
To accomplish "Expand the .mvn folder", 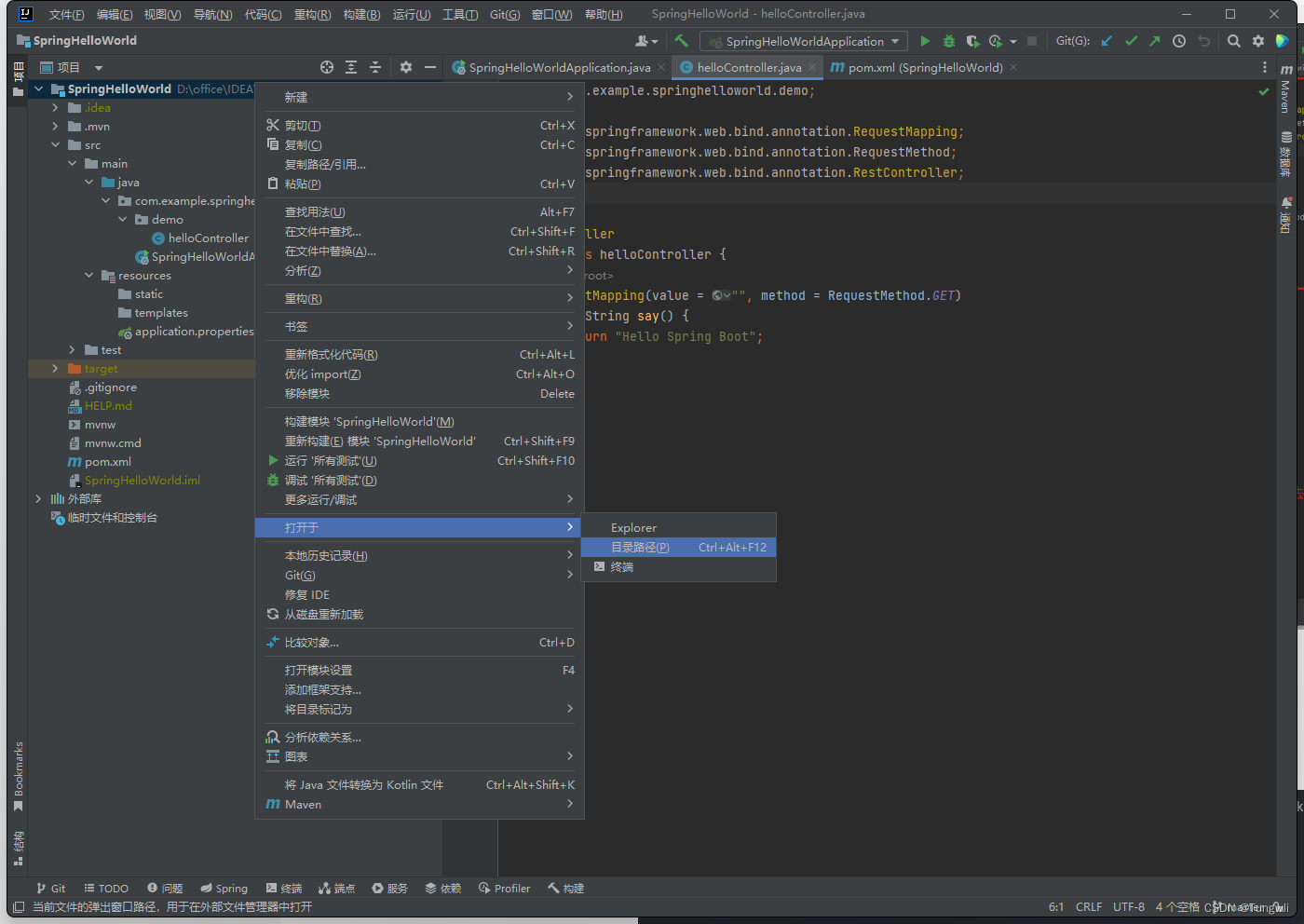I will pos(55,127).
